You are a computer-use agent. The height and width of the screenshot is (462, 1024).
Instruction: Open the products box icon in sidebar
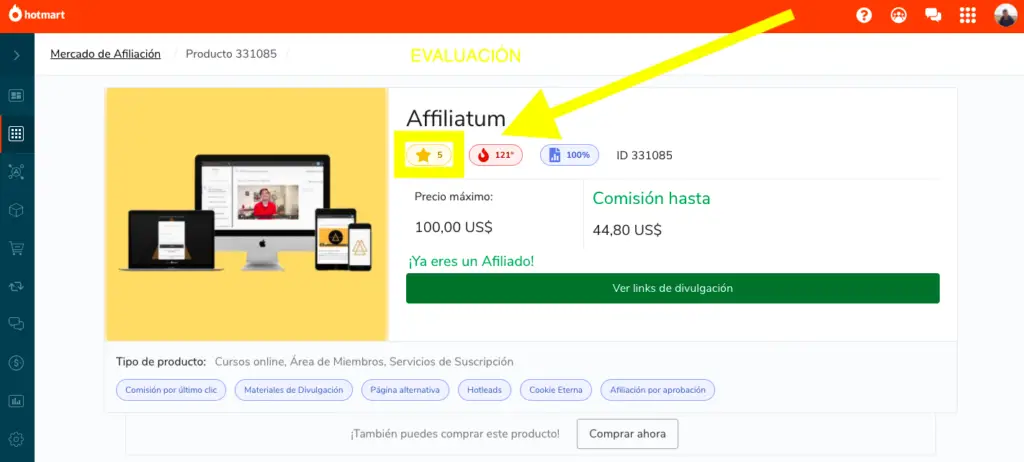16,210
